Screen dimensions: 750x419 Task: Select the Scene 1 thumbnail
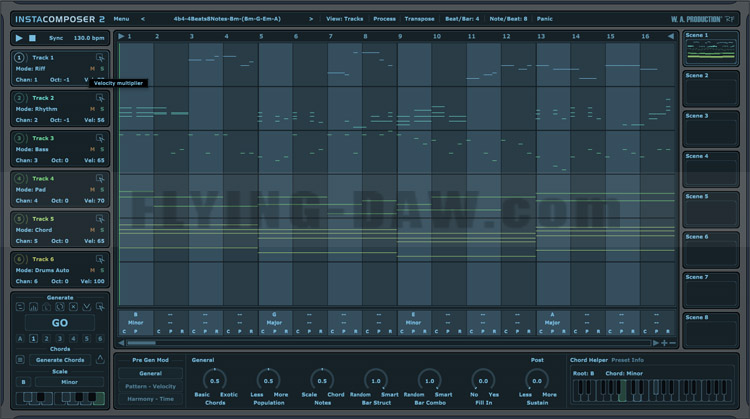pos(710,49)
